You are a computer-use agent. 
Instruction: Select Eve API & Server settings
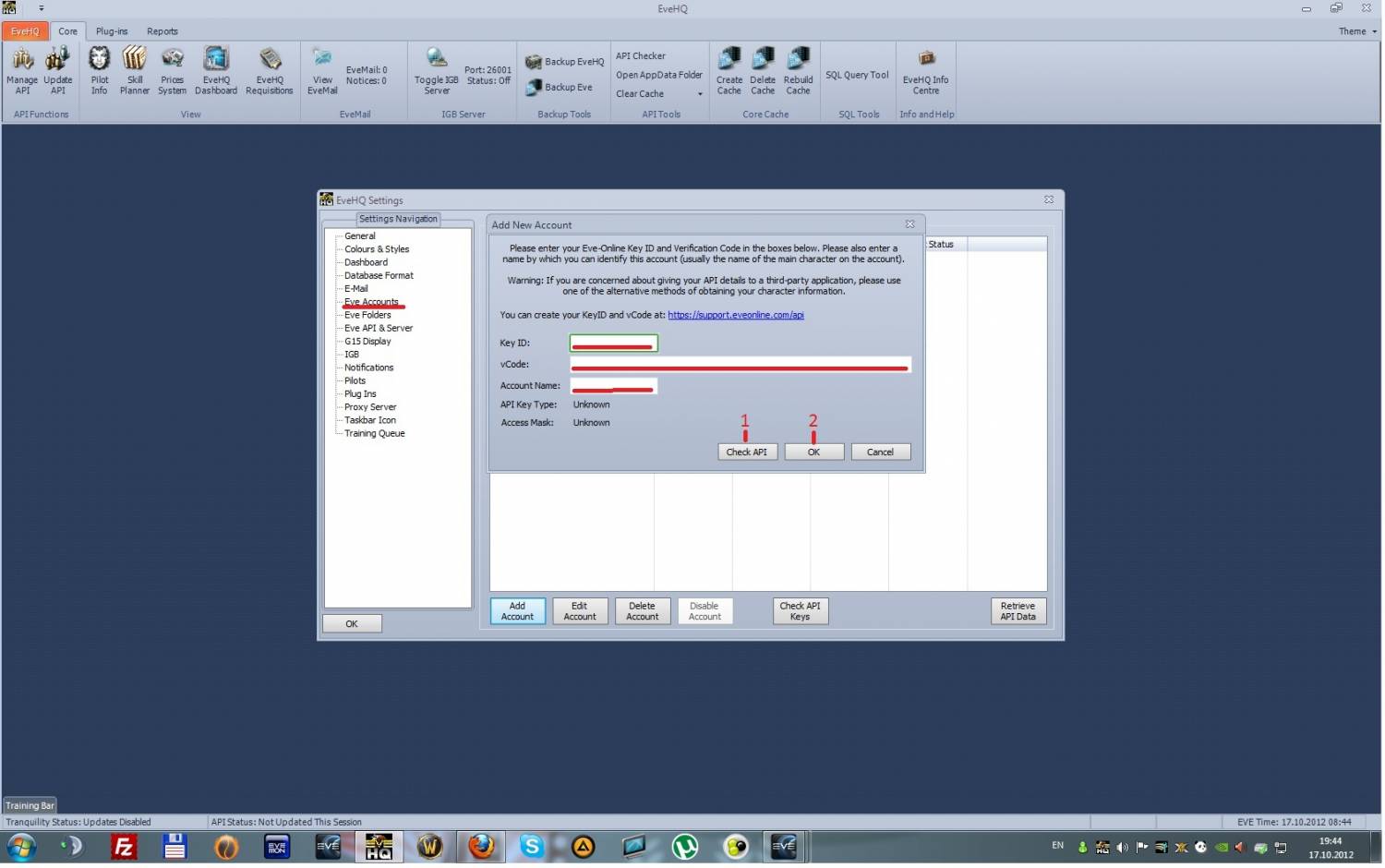click(x=379, y=328)
